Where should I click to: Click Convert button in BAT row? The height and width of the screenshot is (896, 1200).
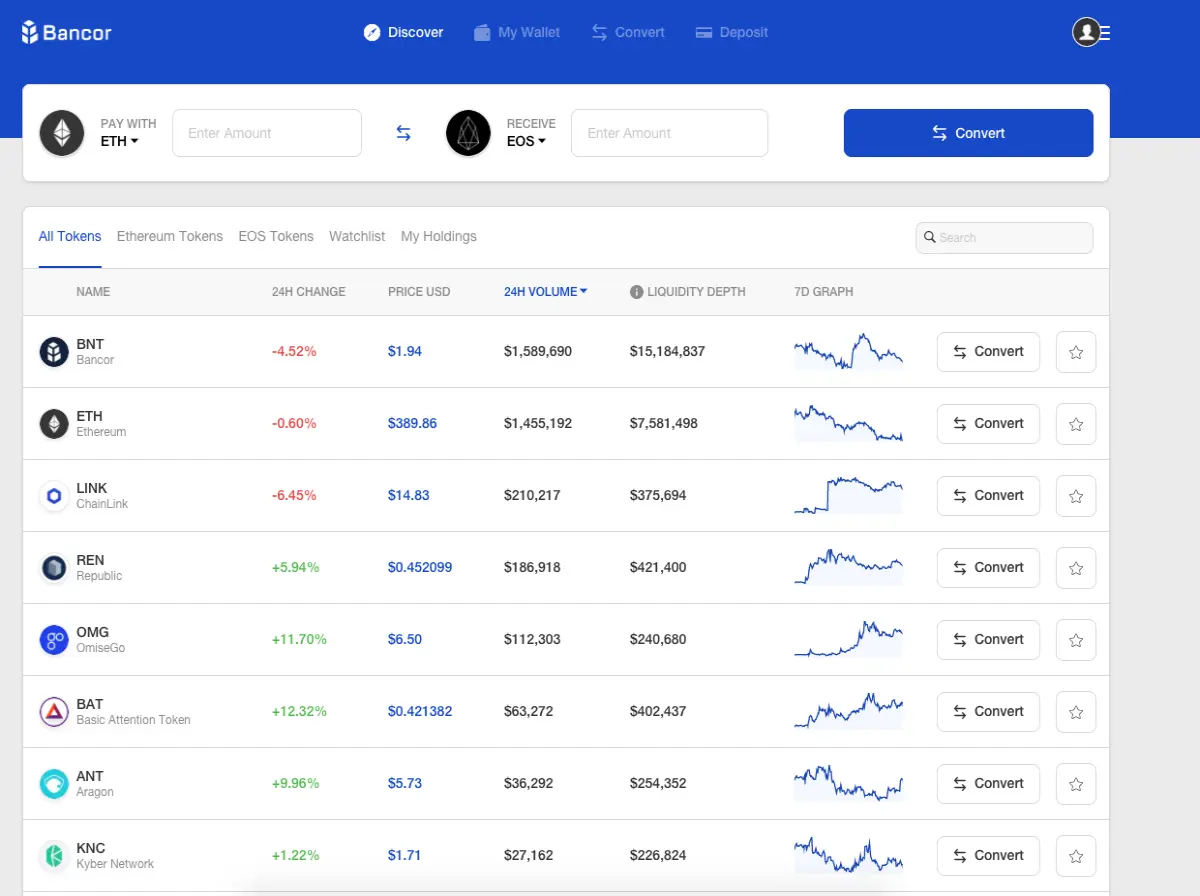click(x=988, y=712)
